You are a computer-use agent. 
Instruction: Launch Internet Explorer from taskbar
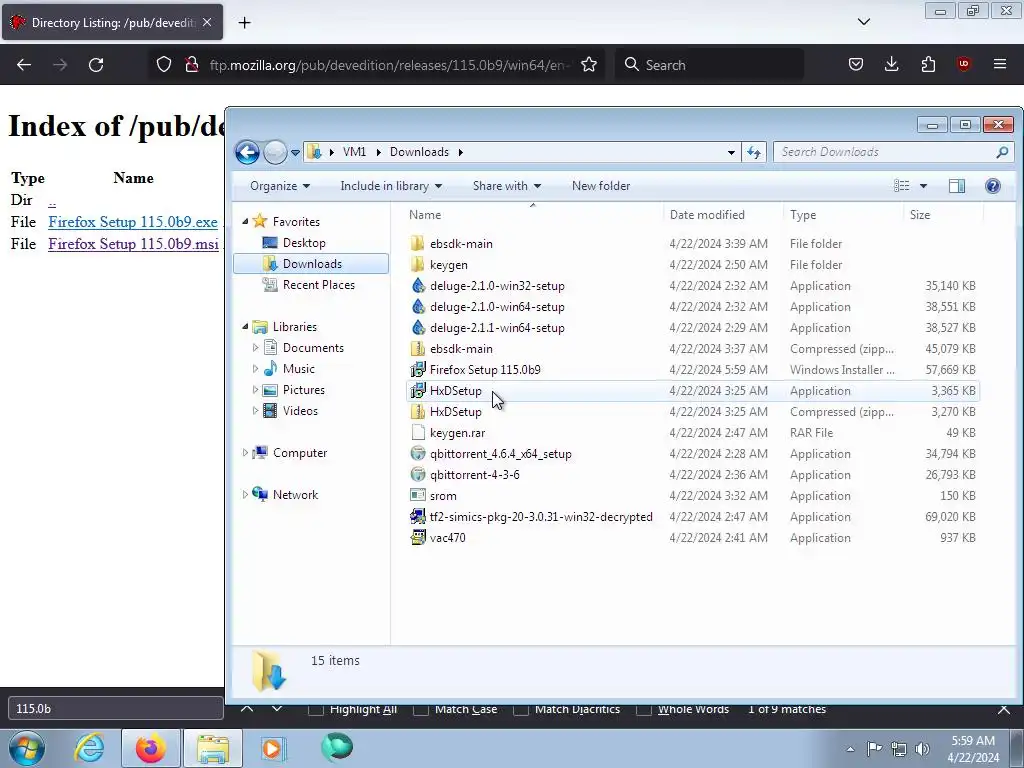point(89,748)
